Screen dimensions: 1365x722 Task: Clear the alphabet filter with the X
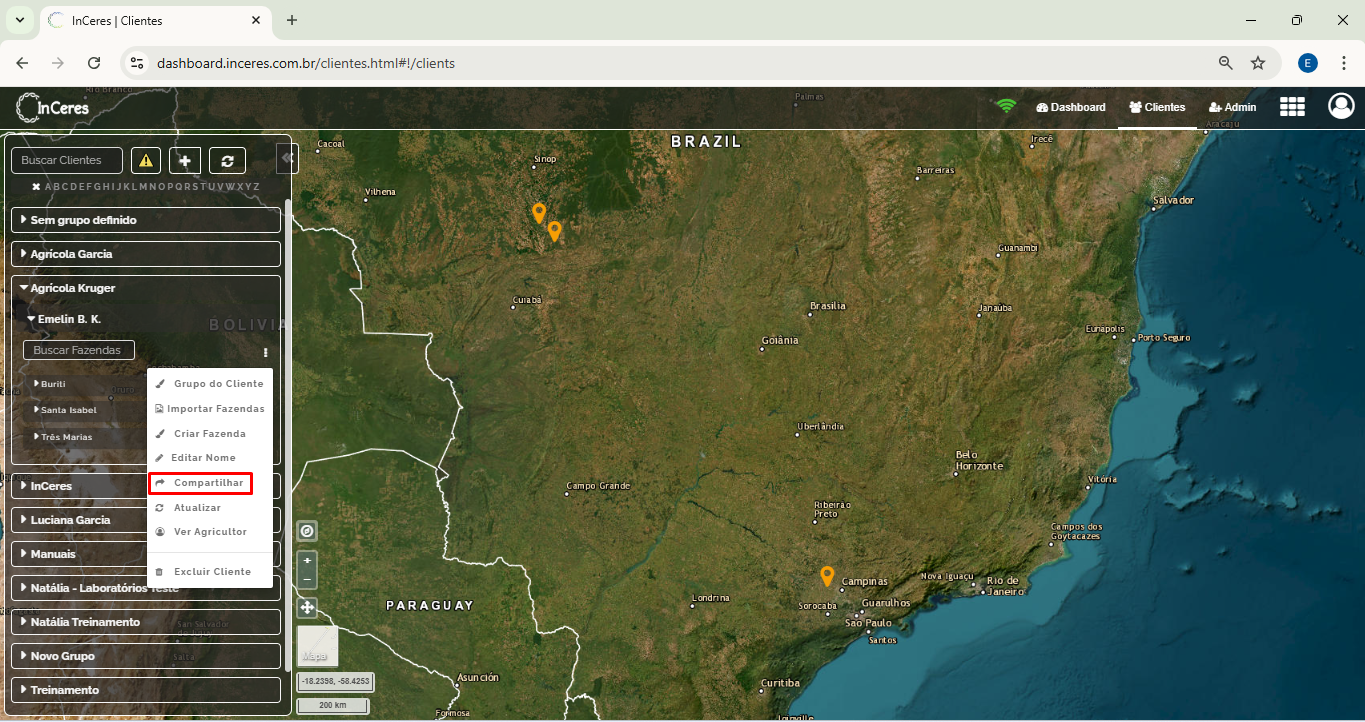point(36,187)
